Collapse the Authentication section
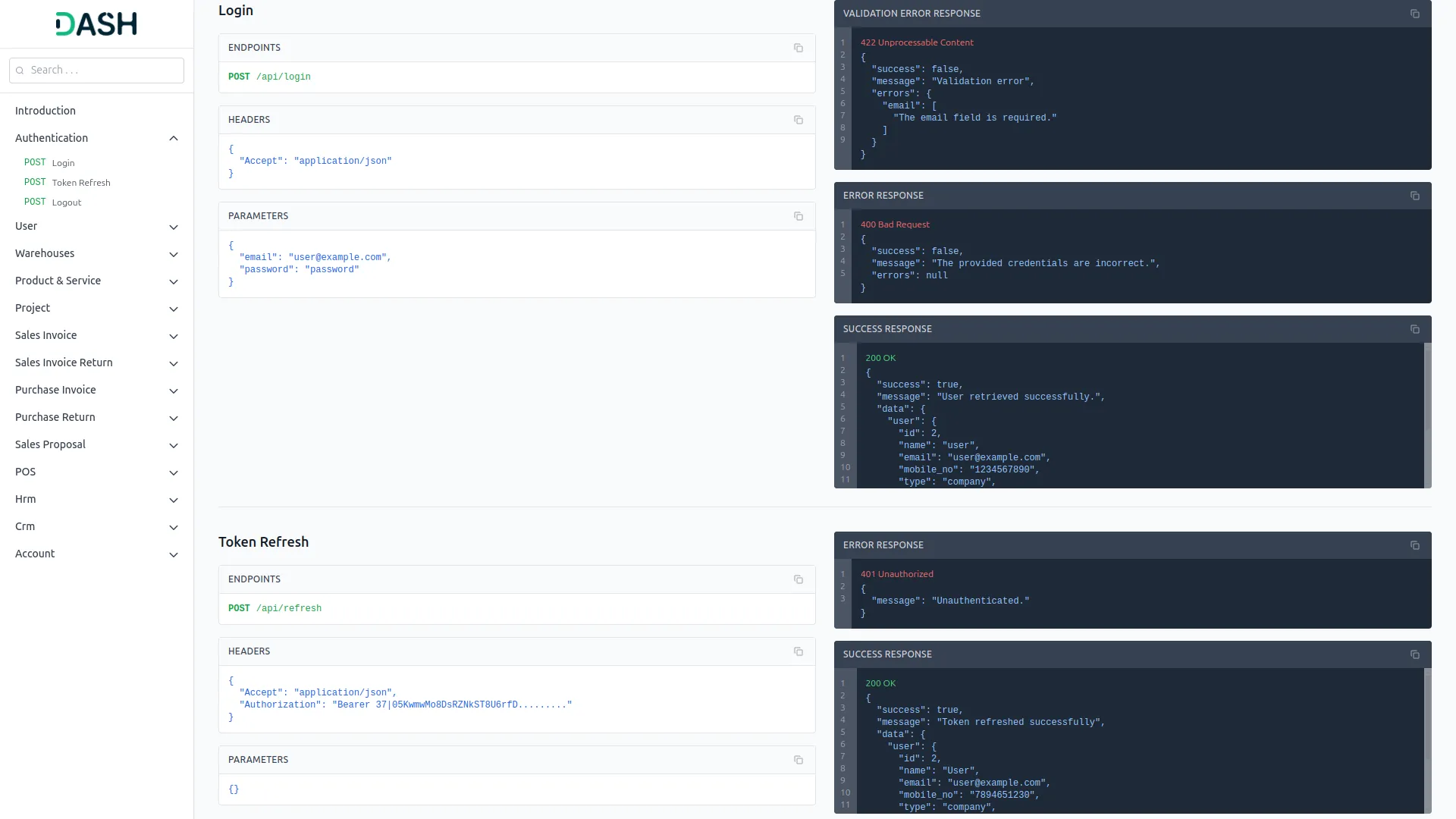 [x=96, y=138]
